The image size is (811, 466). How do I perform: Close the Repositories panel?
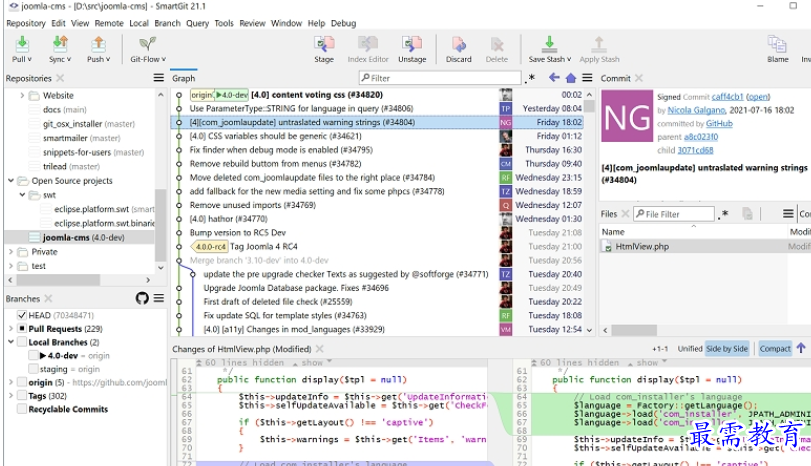point(60,78)
